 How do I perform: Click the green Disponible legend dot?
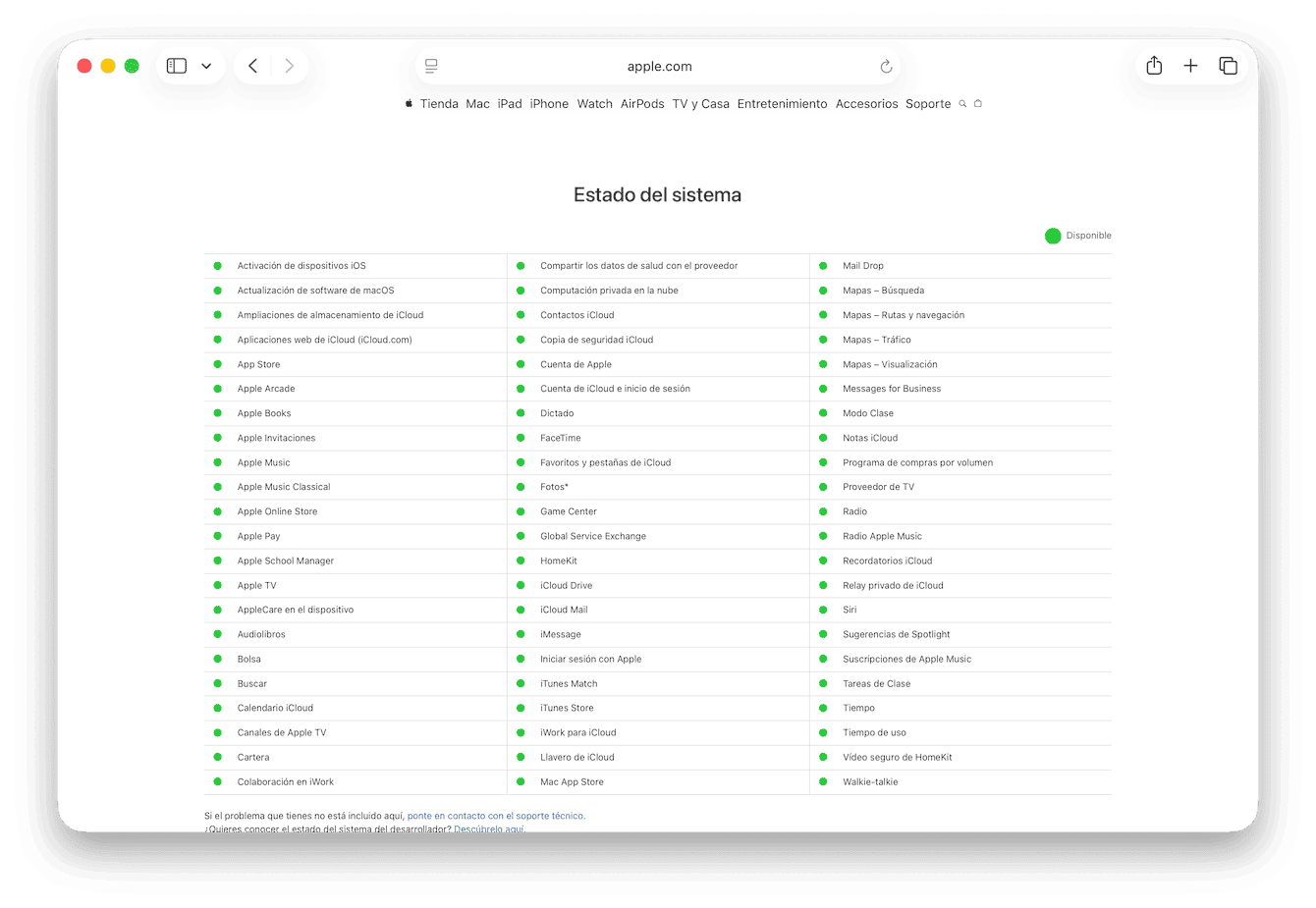tap(1053, 236)
